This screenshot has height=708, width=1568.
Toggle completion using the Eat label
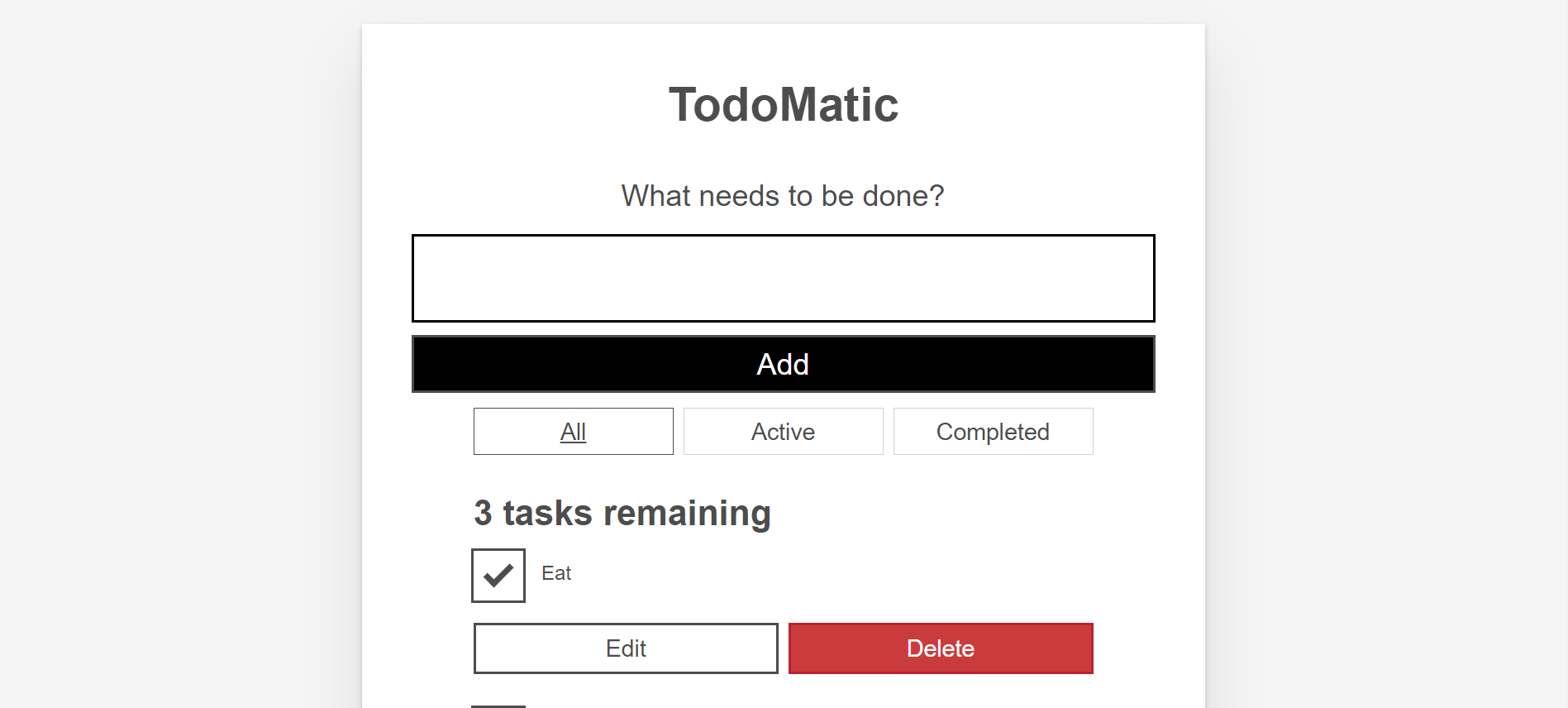tap(556, 573)
